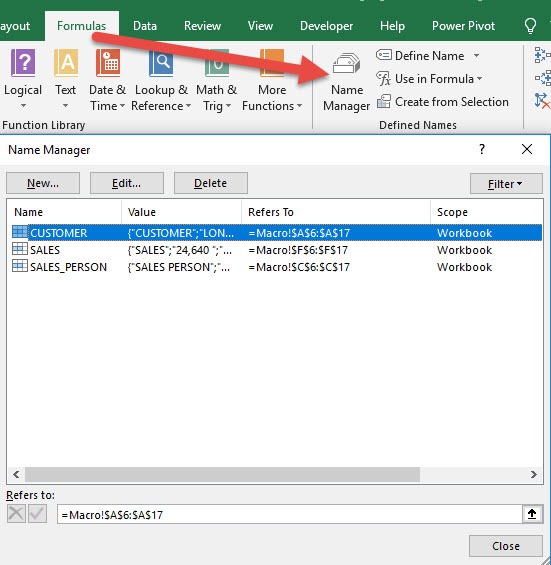Expand the Date & Time dropdown arrow
The width and height of the screenshot is (551, 565).
122,106
